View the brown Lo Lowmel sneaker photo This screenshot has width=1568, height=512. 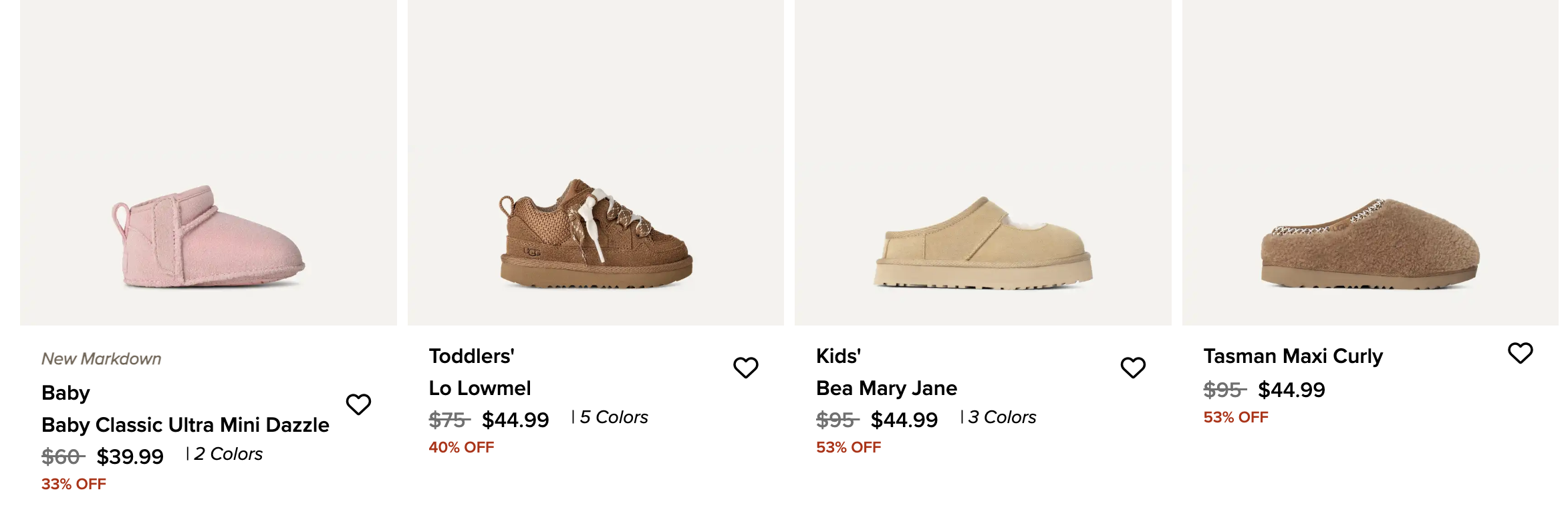[x=596, y=234]
